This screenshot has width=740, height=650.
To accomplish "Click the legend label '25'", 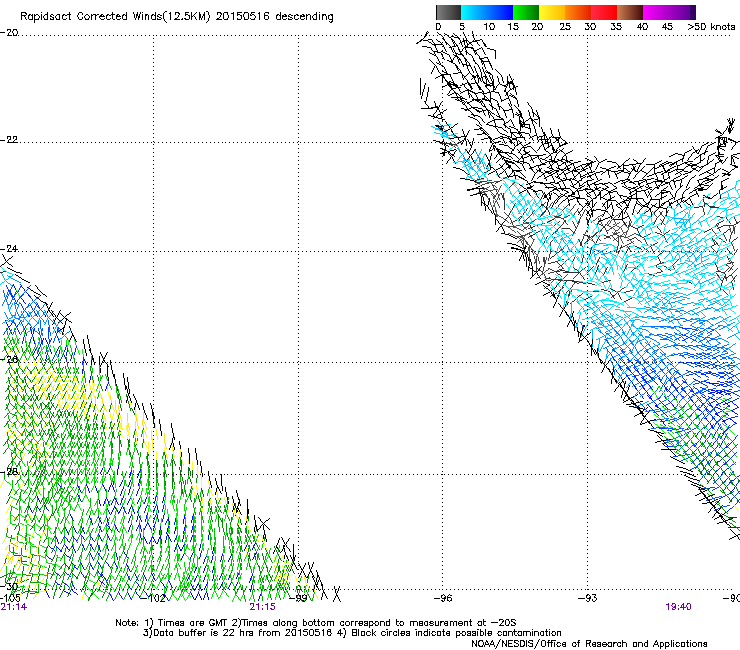I will click(565, 27).
